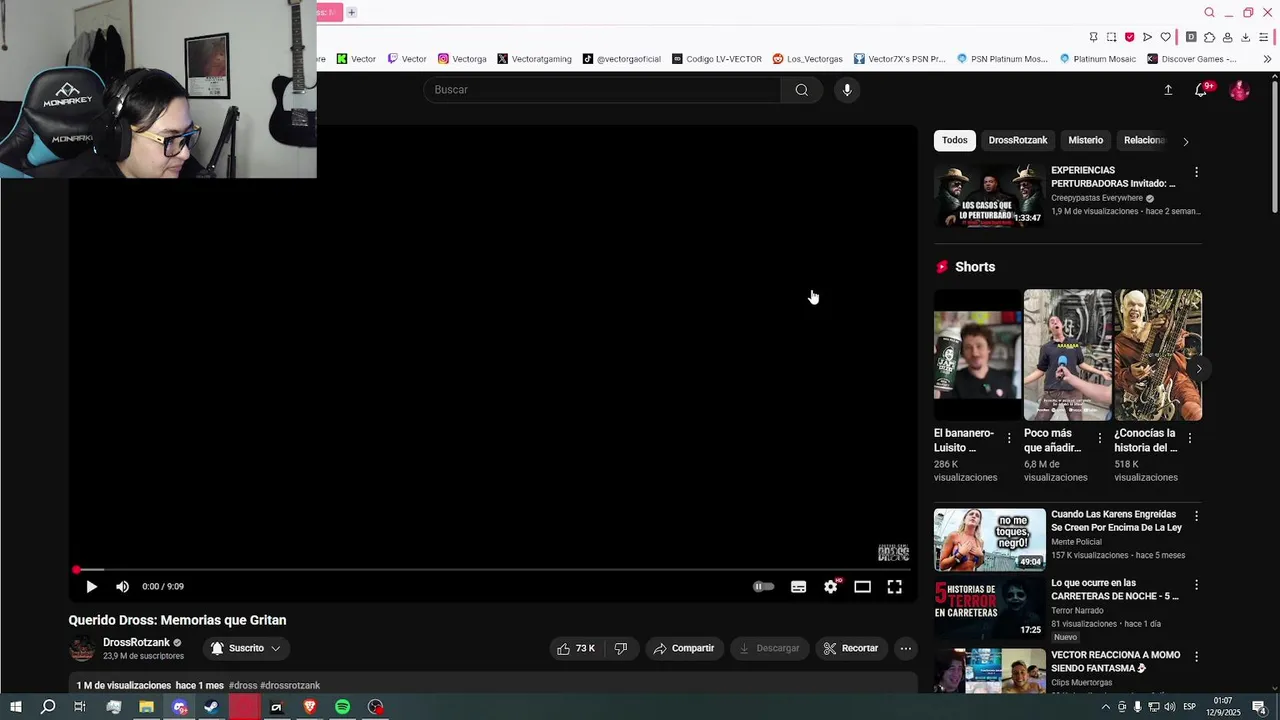1280x720 pixels.
Task: Open the YouTube account avatar menu
Action: tap(1239, 90)
